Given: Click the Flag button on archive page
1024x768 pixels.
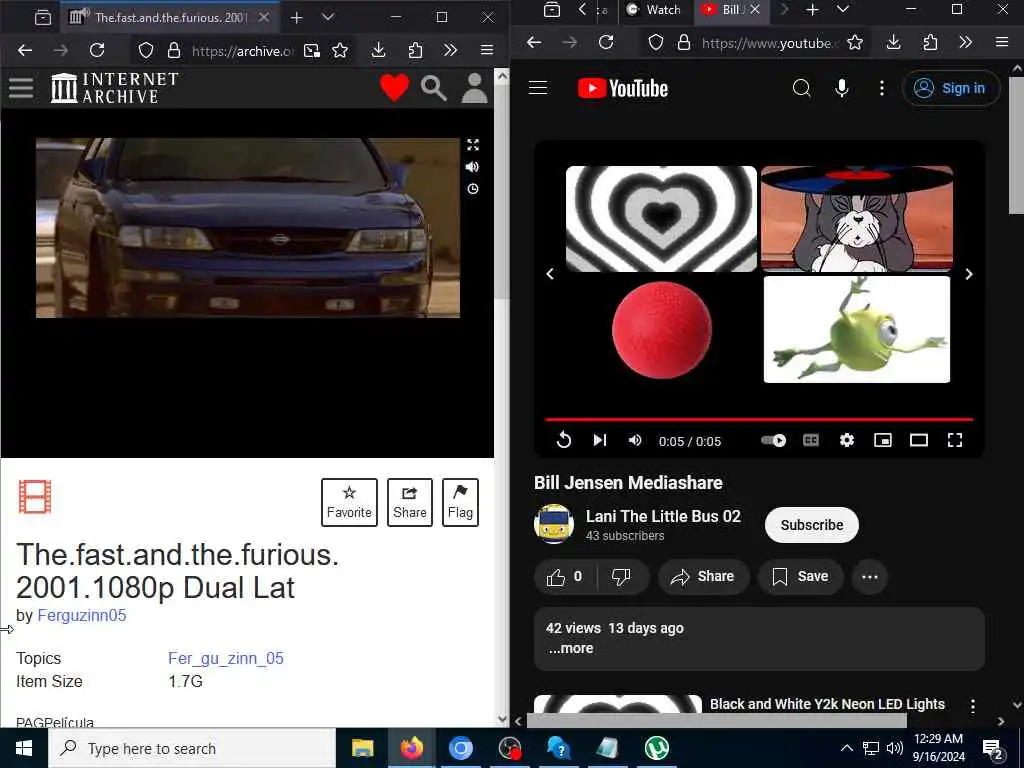Looking at the screenshot, I should [460, 502].
